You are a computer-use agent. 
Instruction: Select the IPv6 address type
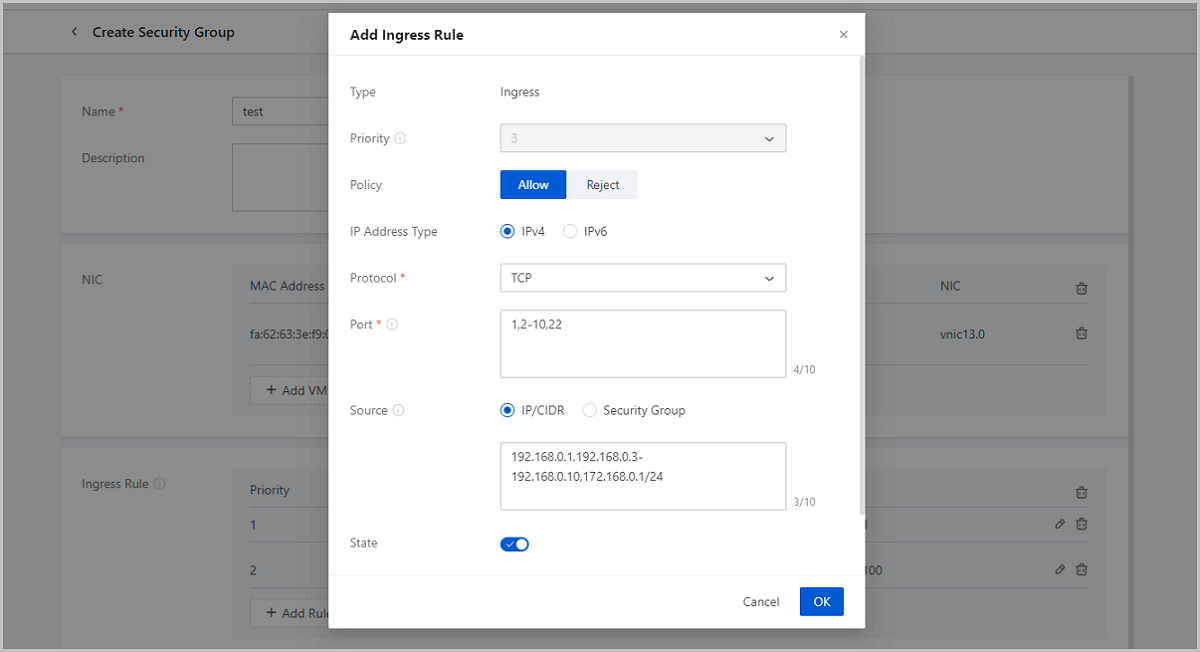(570, 232)
